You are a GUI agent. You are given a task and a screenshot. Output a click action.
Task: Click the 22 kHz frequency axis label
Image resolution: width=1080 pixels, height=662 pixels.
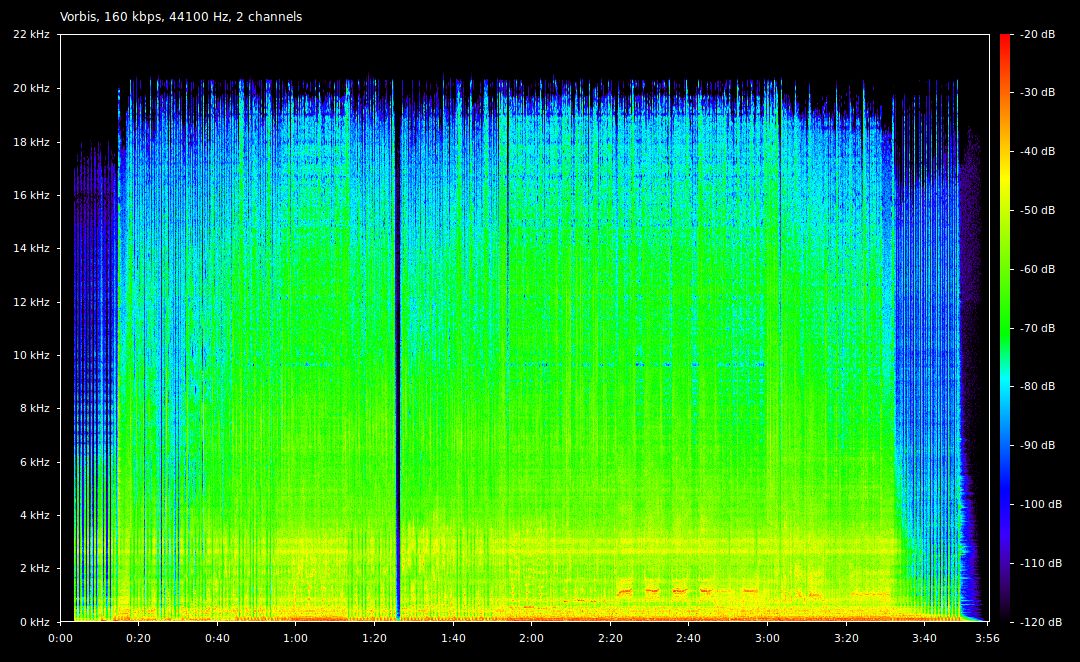(x=31, y=34)
